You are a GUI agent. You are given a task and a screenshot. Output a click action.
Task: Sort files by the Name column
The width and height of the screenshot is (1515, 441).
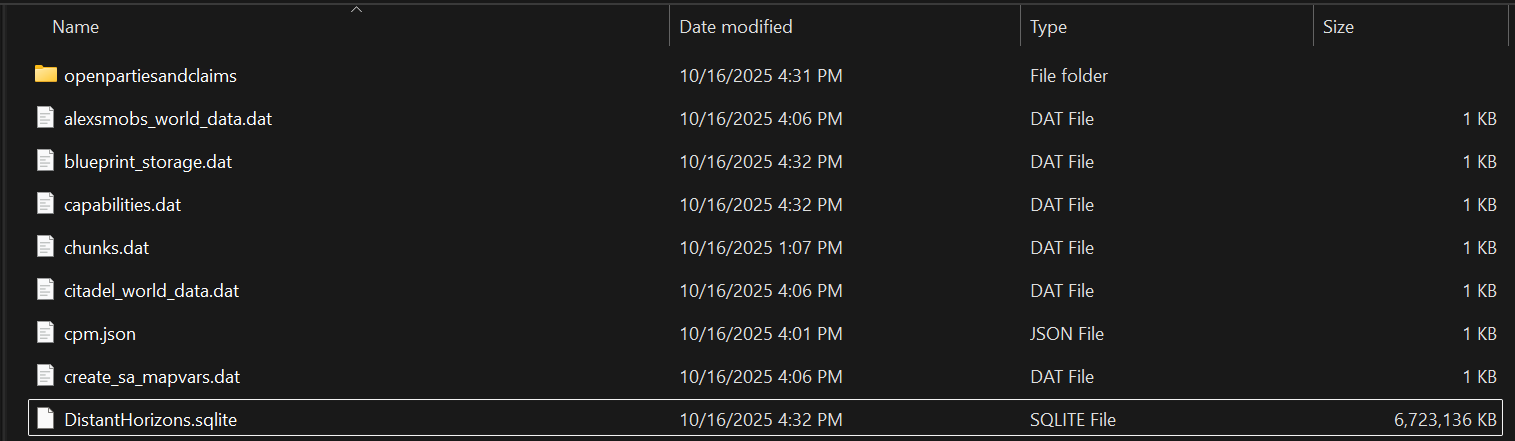point(76,27)
